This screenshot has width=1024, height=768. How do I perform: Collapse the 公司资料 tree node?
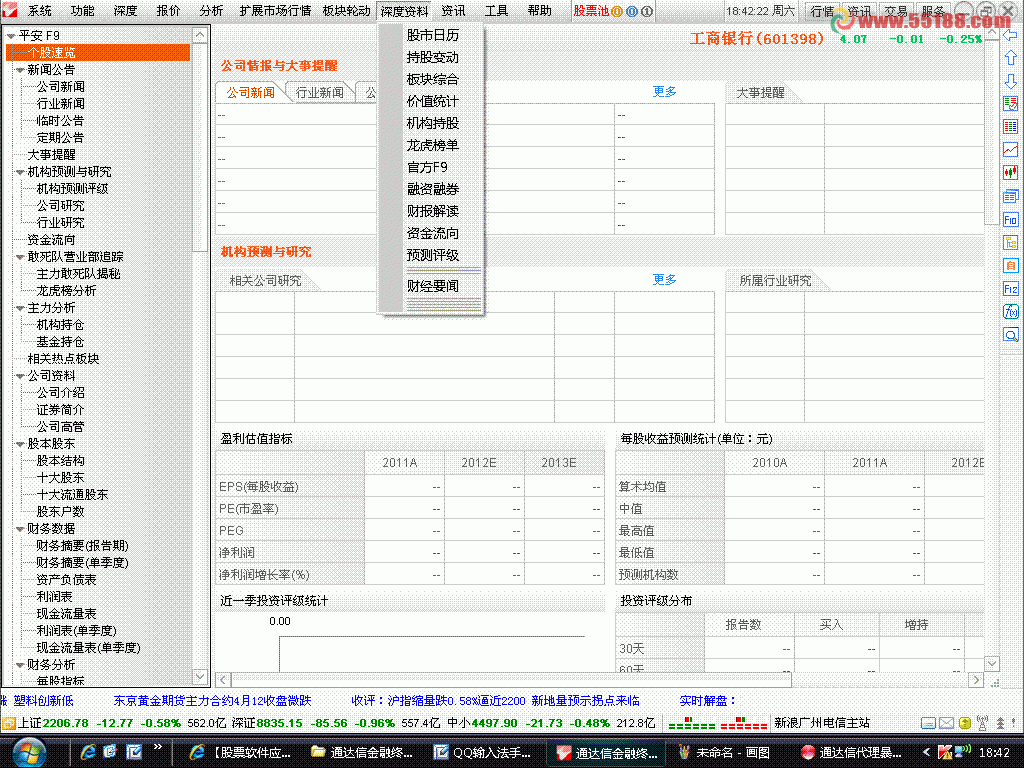tap(20, 376)
